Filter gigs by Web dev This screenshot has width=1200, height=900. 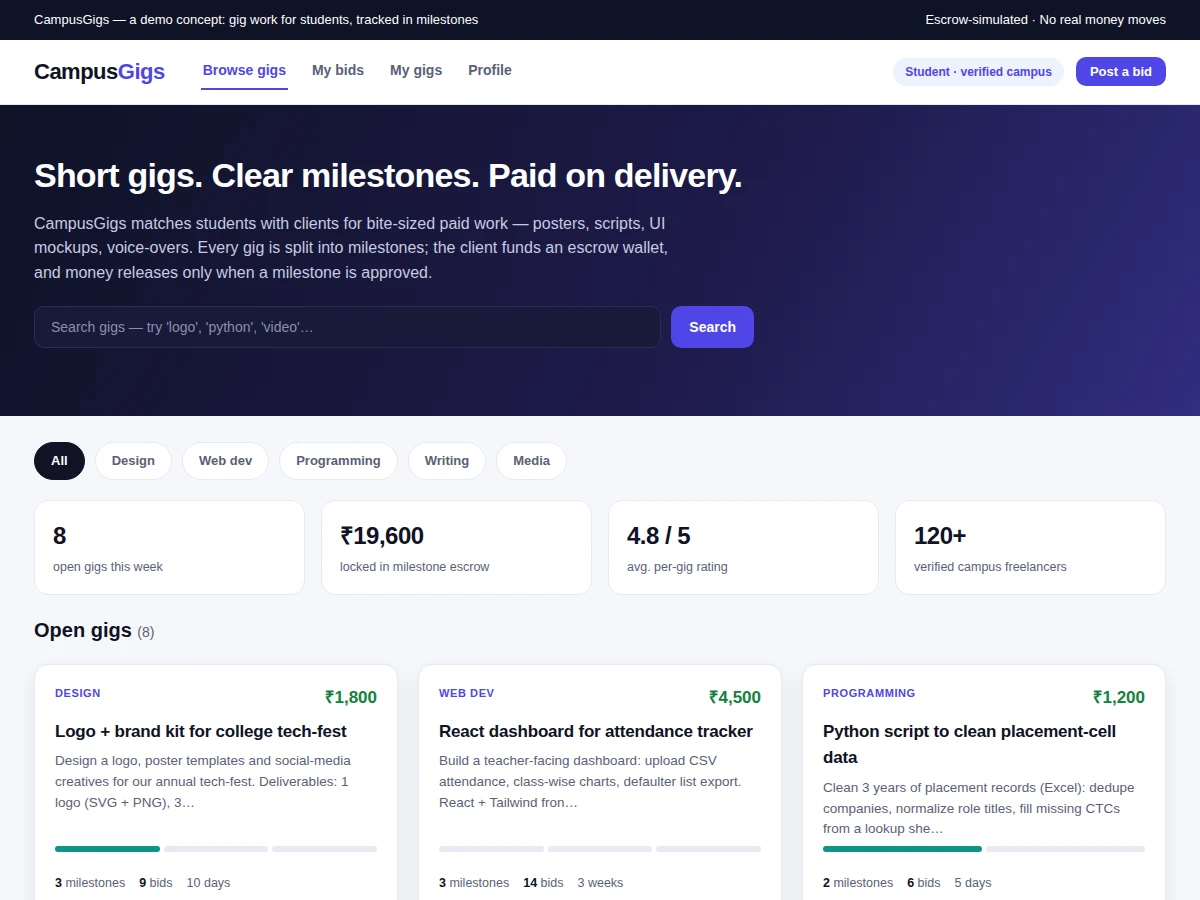(225, 461)
